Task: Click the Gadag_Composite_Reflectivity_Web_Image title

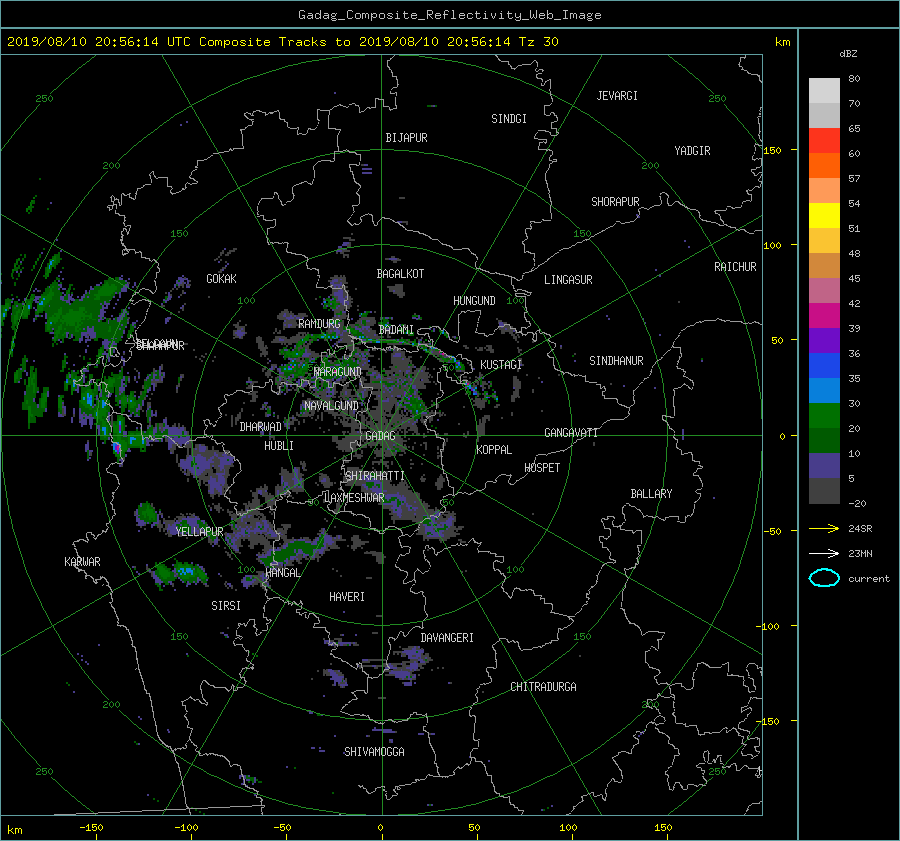Action: [449, 15]
